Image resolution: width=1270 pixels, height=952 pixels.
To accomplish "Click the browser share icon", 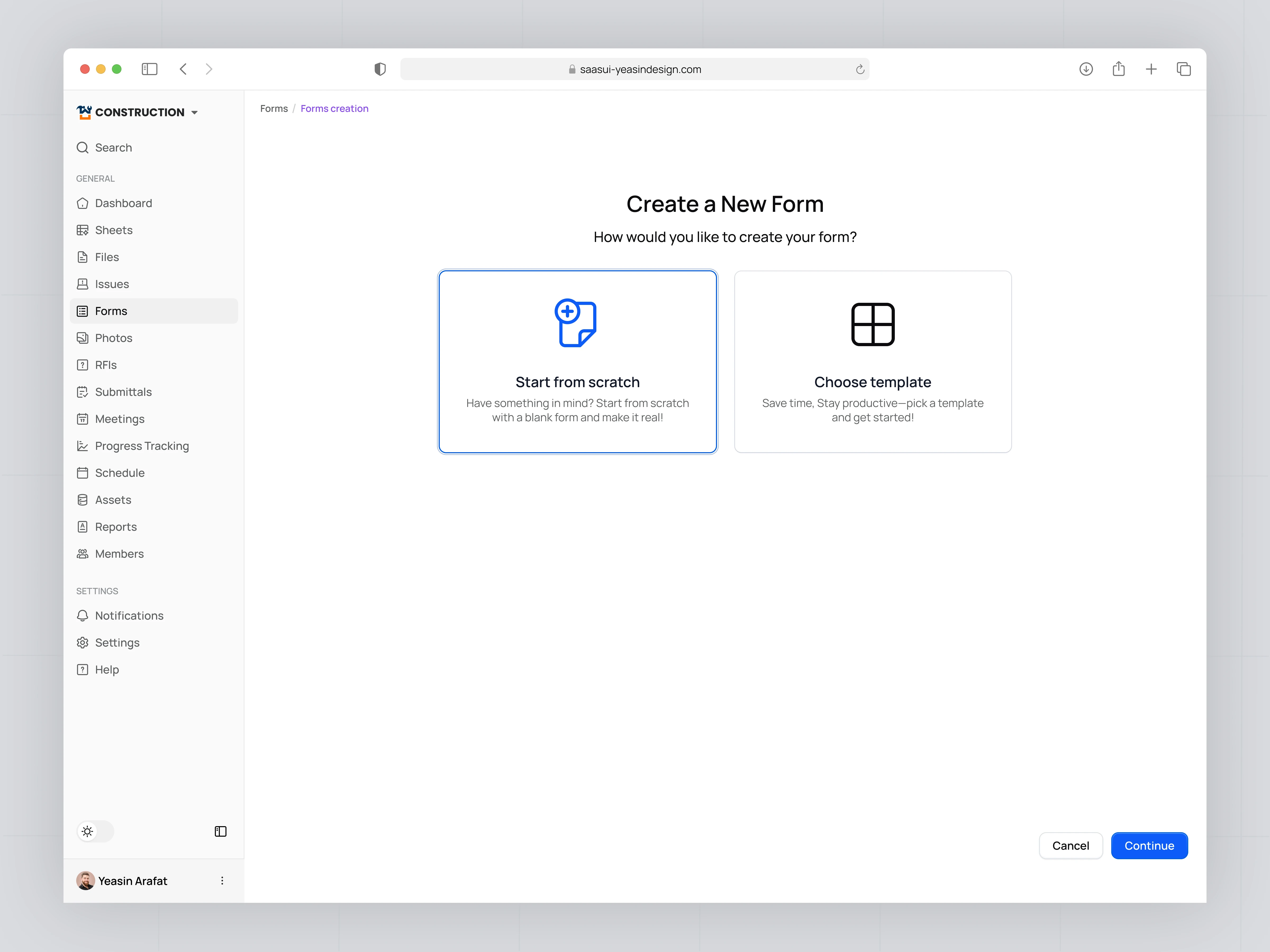I will [x=1118, y=69].
